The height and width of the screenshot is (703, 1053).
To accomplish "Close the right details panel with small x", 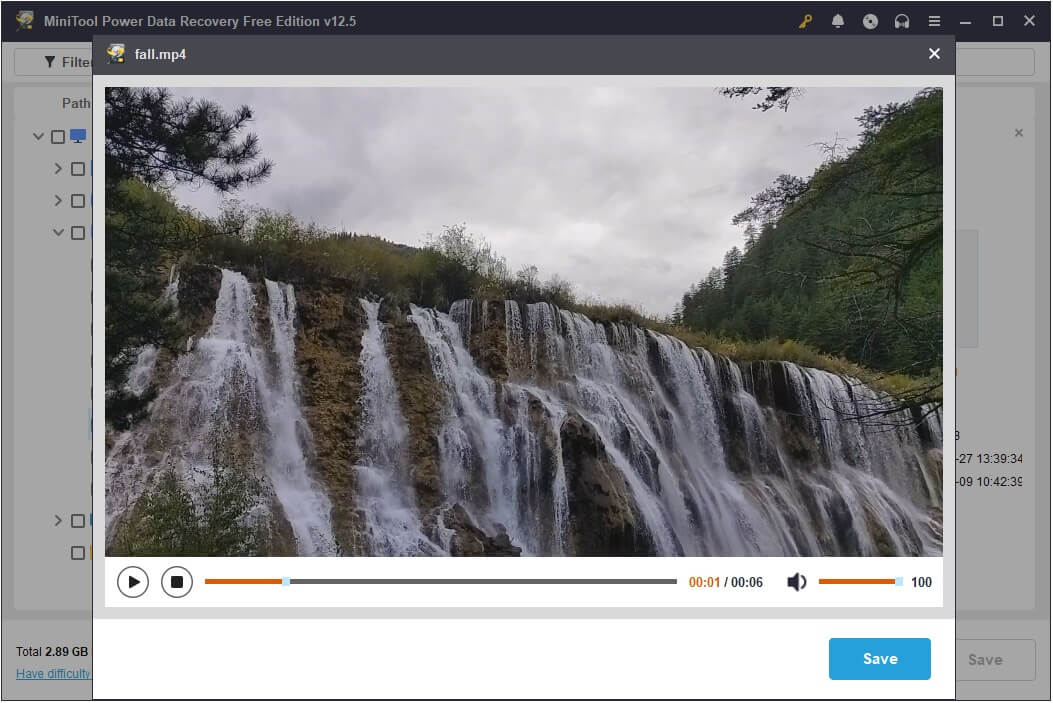I will [x=1019, y=133].
